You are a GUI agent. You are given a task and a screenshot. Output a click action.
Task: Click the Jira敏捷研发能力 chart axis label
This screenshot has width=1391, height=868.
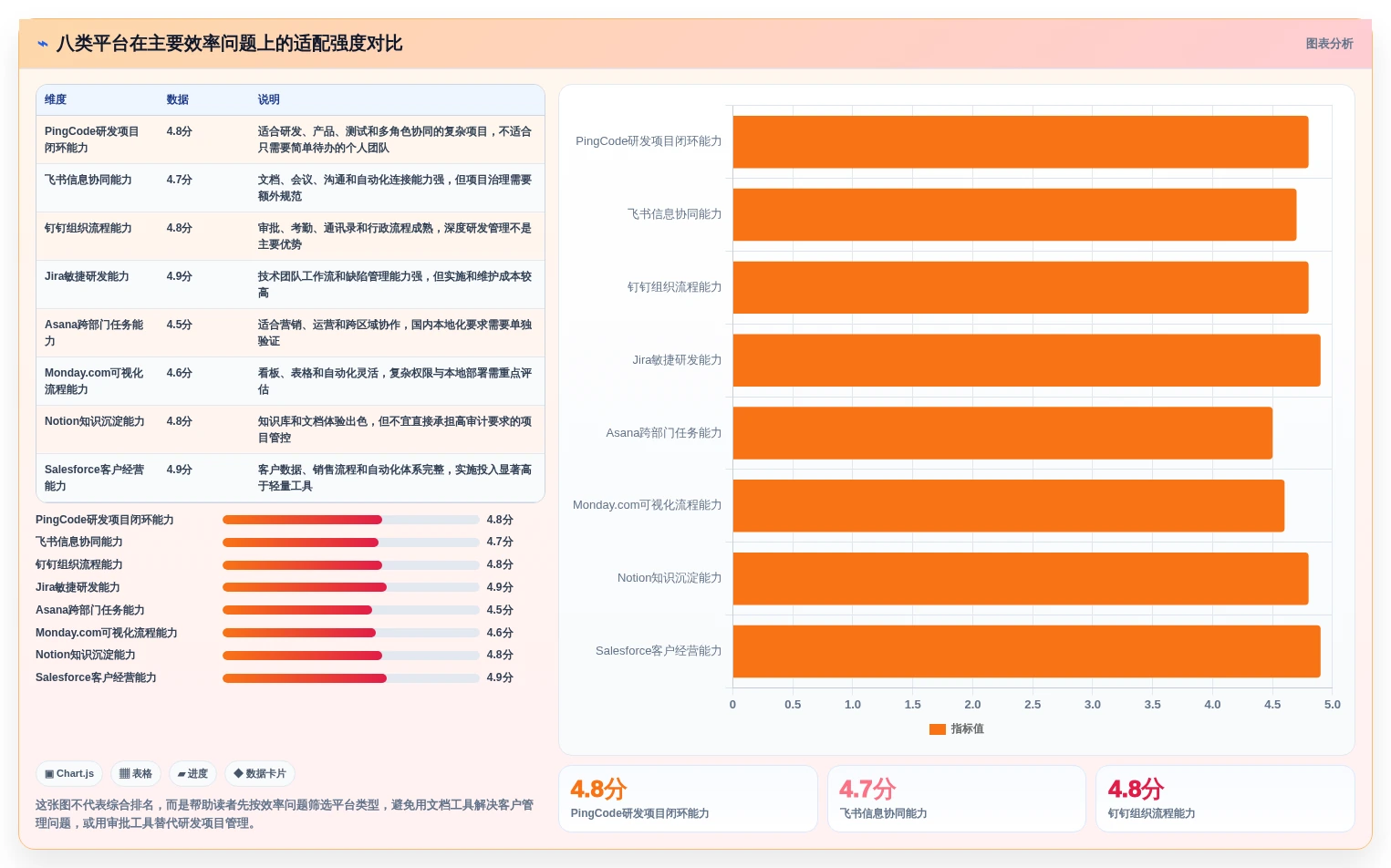pos(677,360)
